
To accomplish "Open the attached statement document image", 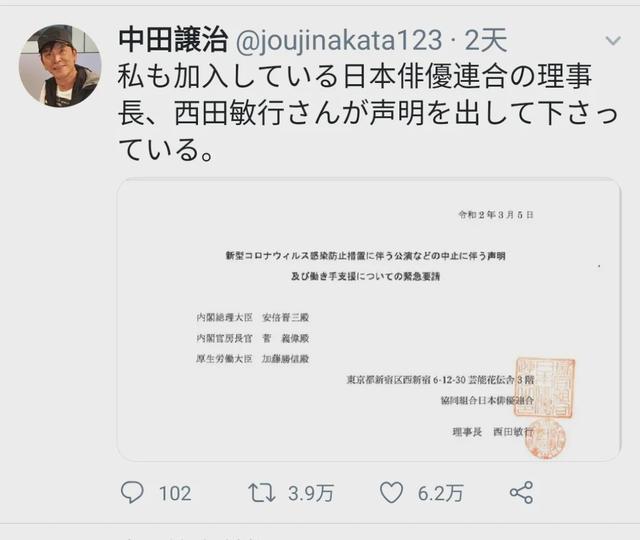I will (x=369, y=320).
